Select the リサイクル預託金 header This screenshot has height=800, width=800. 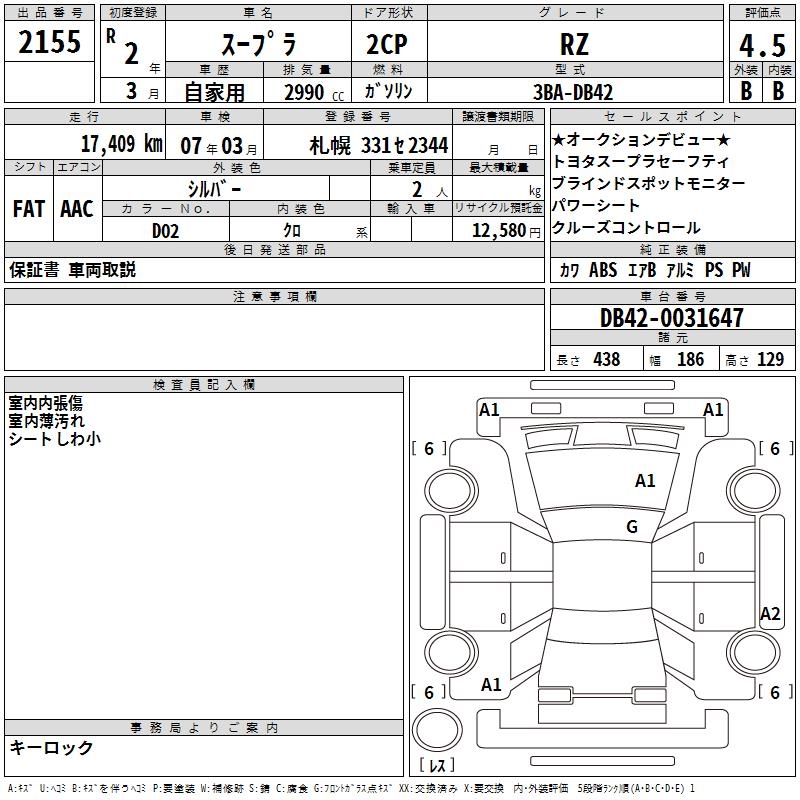pos(498,208)
